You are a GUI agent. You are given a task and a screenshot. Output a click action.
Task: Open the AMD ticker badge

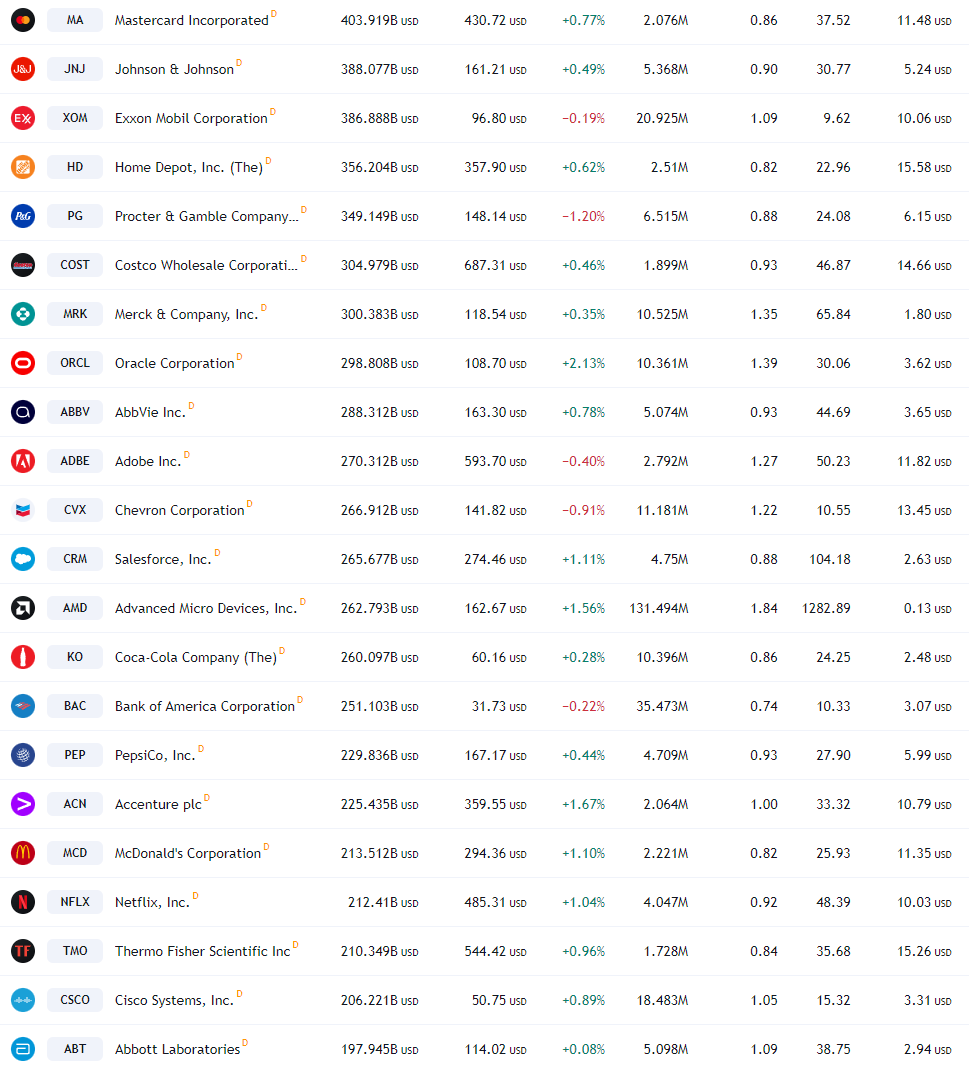pos(75,608)
